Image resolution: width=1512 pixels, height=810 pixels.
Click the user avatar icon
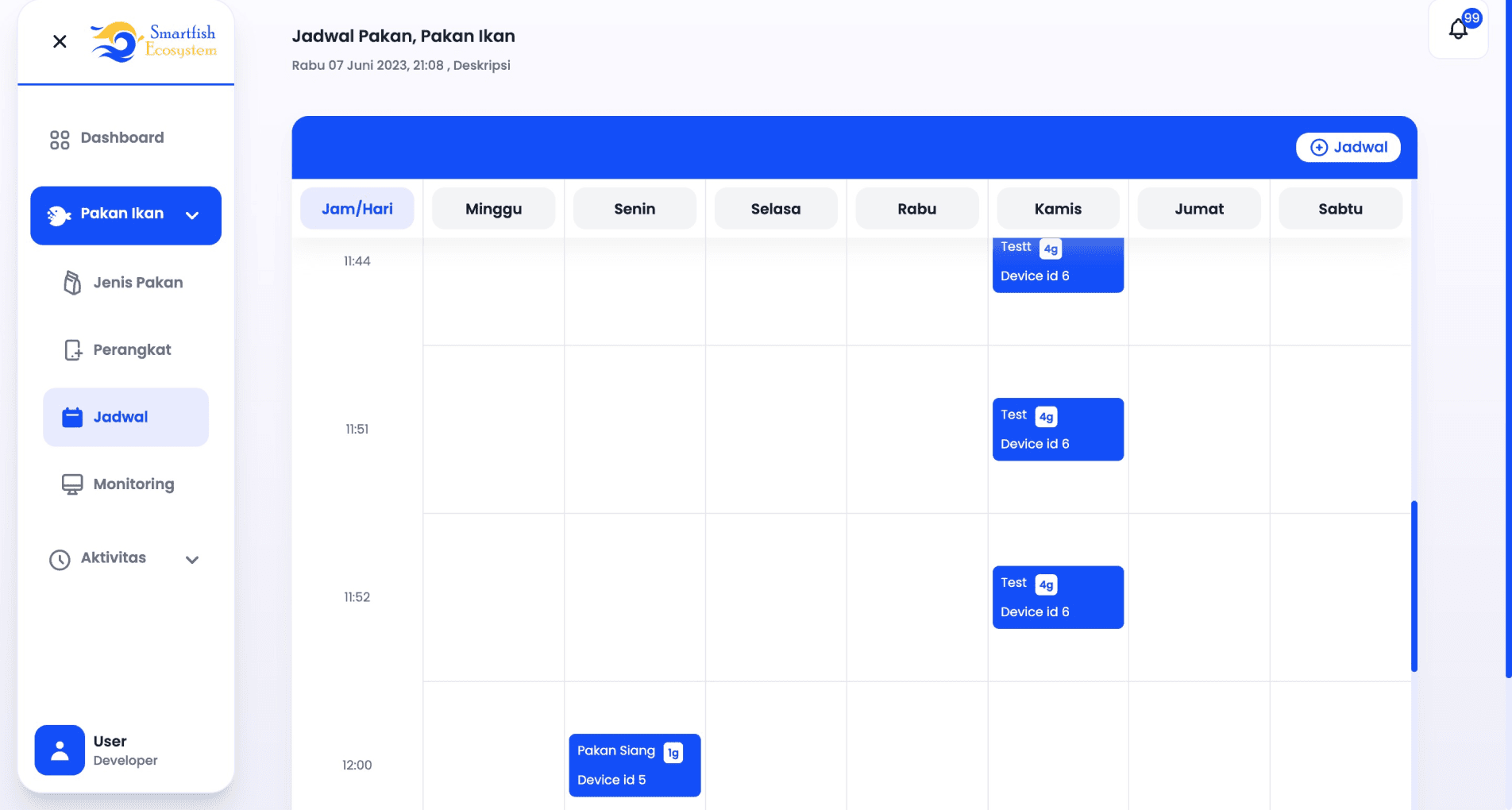point(59,749)
